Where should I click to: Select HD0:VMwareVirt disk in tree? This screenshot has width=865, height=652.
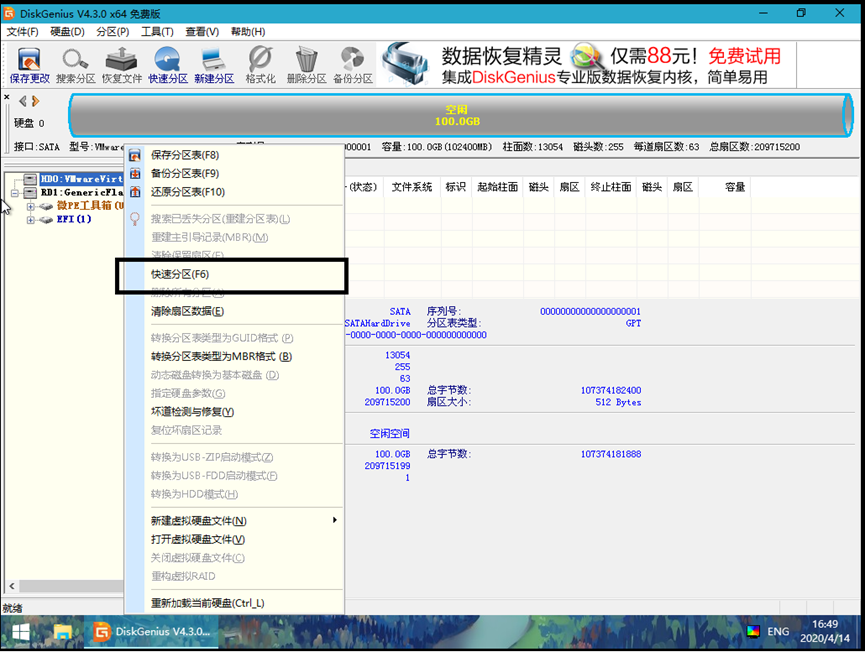point(81,179)
